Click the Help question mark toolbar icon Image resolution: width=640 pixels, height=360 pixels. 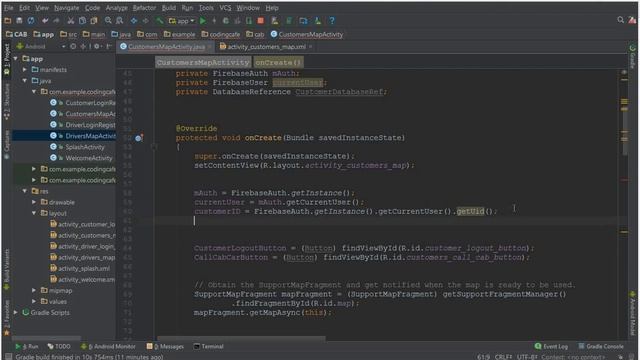(x=332, y=20)
